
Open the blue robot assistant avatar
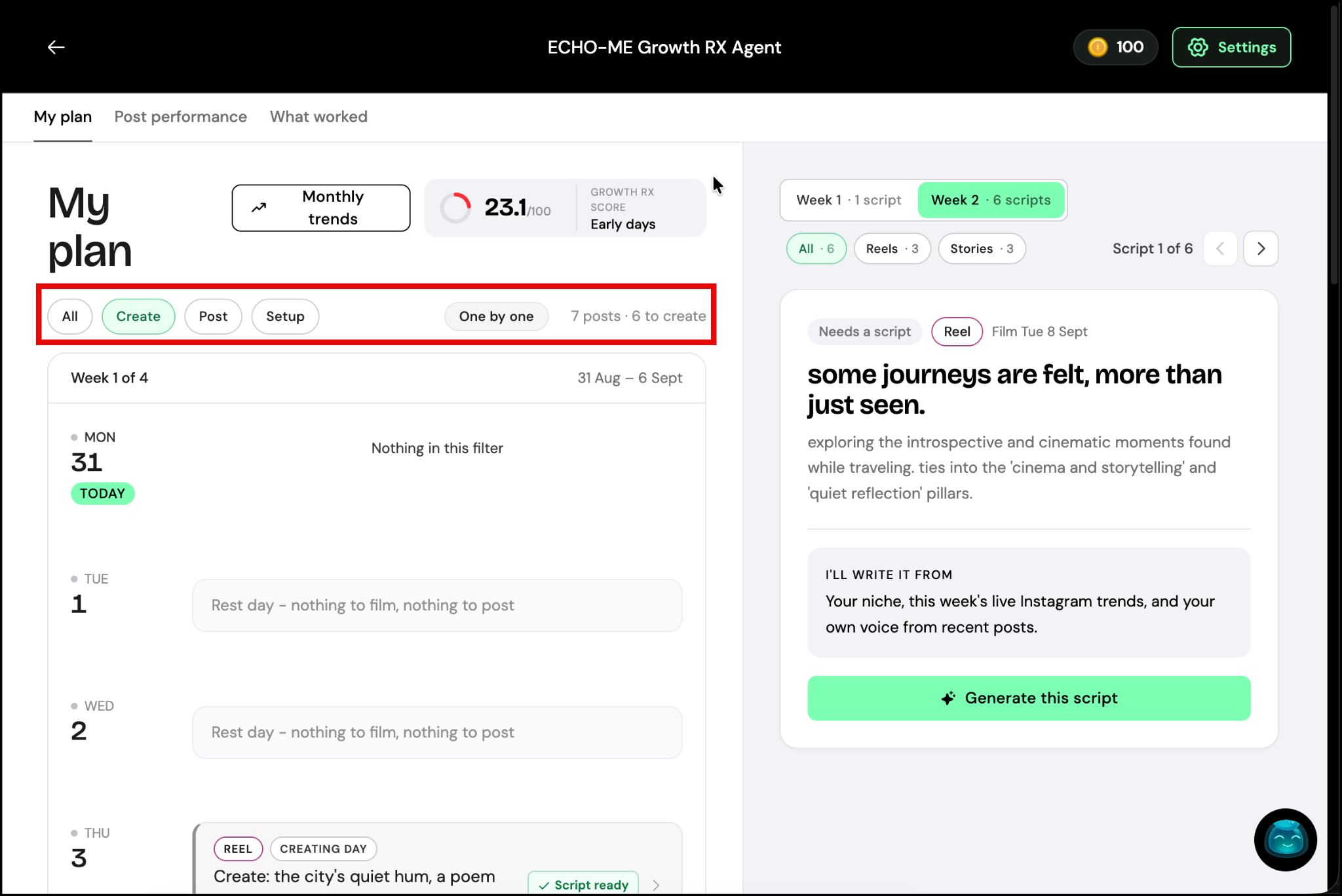click(x=1285, y=840)
